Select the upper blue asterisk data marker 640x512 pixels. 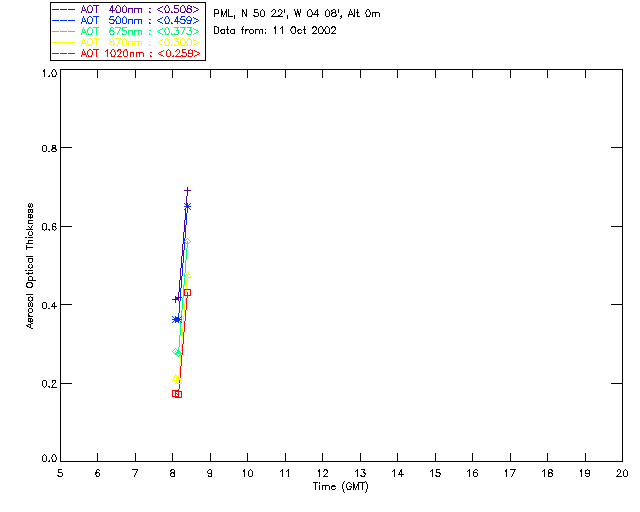click(x=187, y=207)
